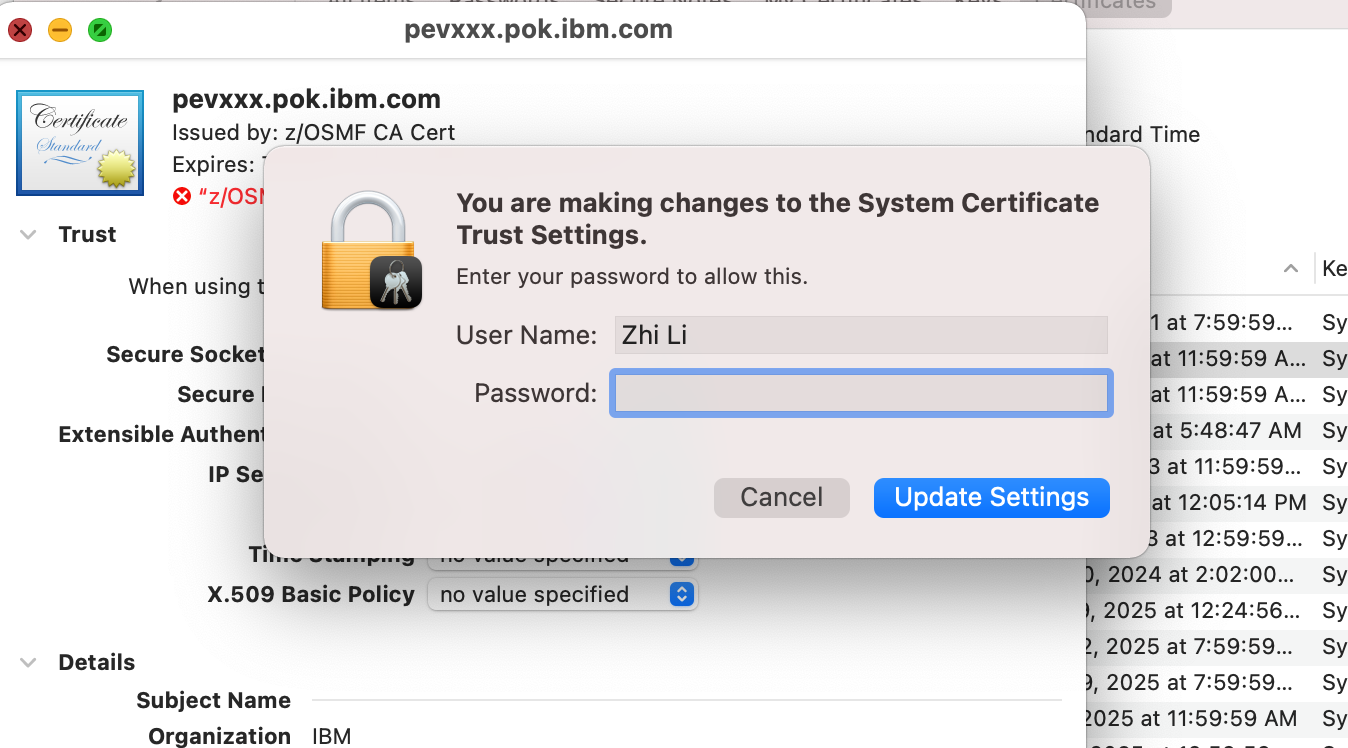Select the Certificates tab behind the window
Screen dimensions: 1348x748
(x=1110, y=6)
